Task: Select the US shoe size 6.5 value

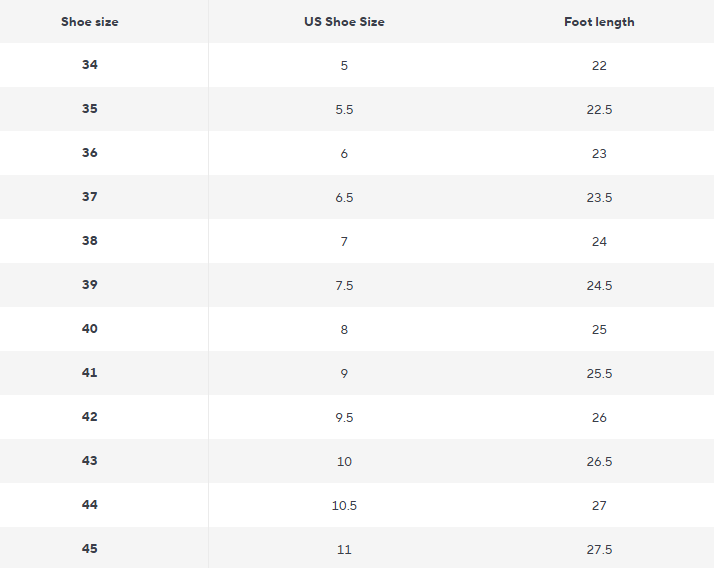Action: (344, 198)
